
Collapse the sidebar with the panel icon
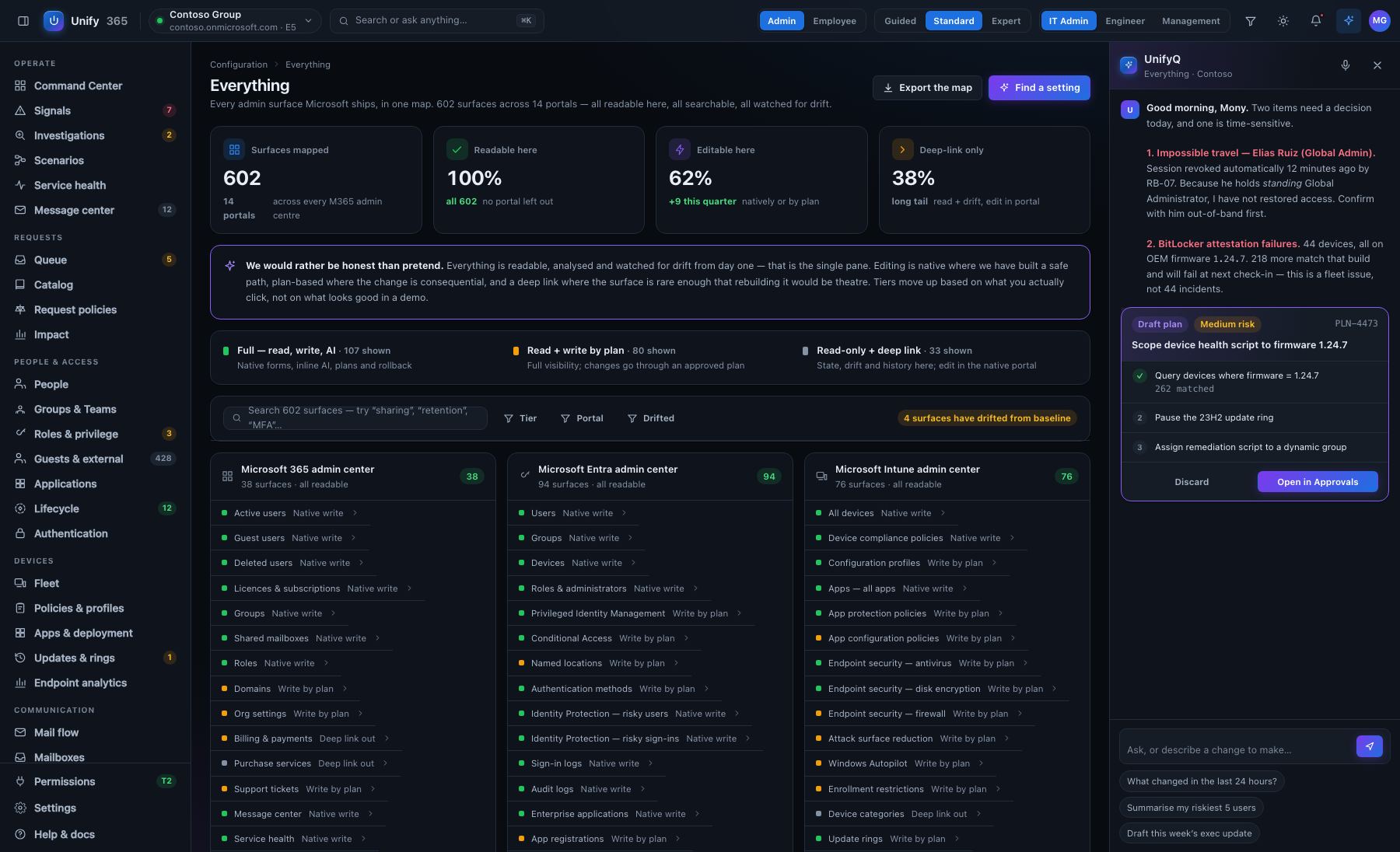tap(23, 21)
